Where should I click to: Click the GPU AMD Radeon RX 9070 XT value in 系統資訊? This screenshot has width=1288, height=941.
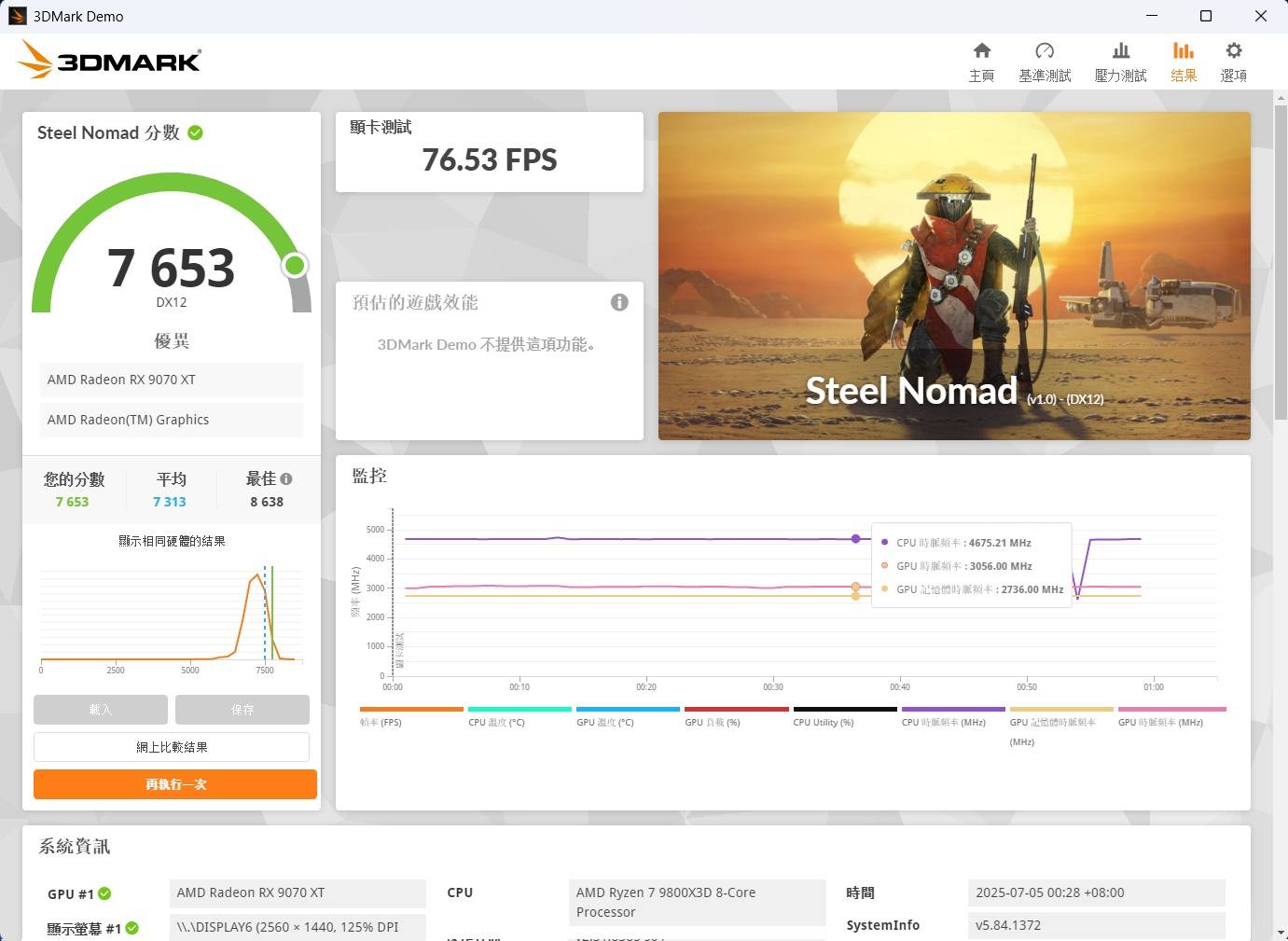[298, 893]
